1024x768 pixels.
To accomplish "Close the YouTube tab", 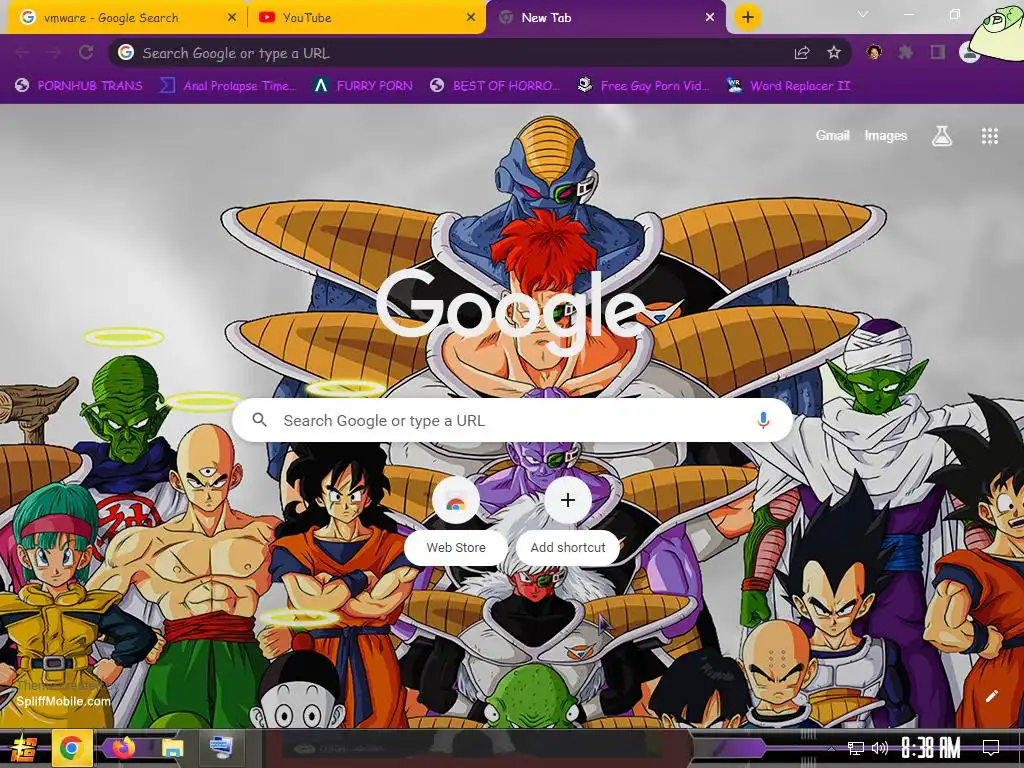I will [x=471, y=18].
